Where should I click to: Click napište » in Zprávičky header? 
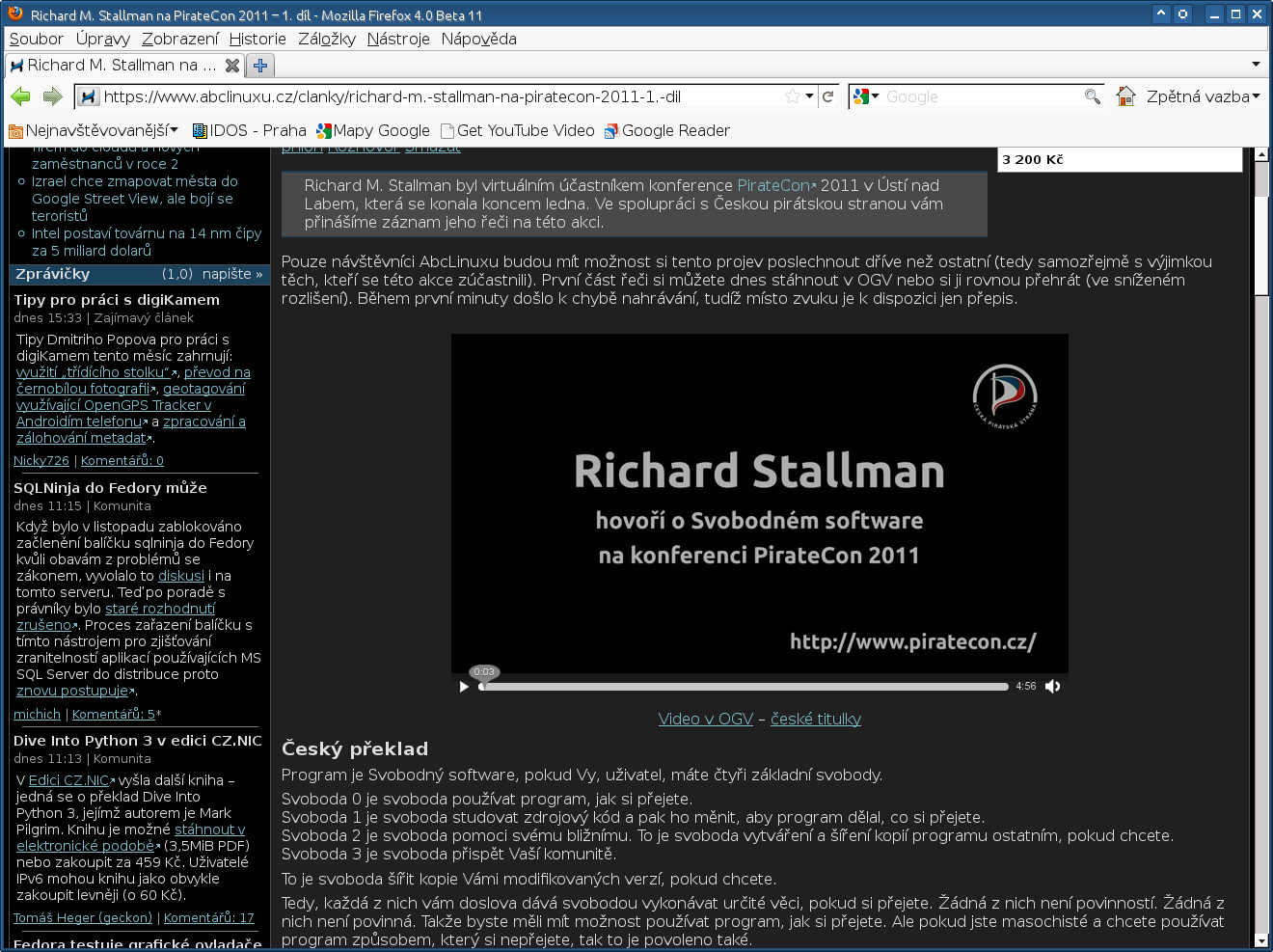(x=232, y=274)
